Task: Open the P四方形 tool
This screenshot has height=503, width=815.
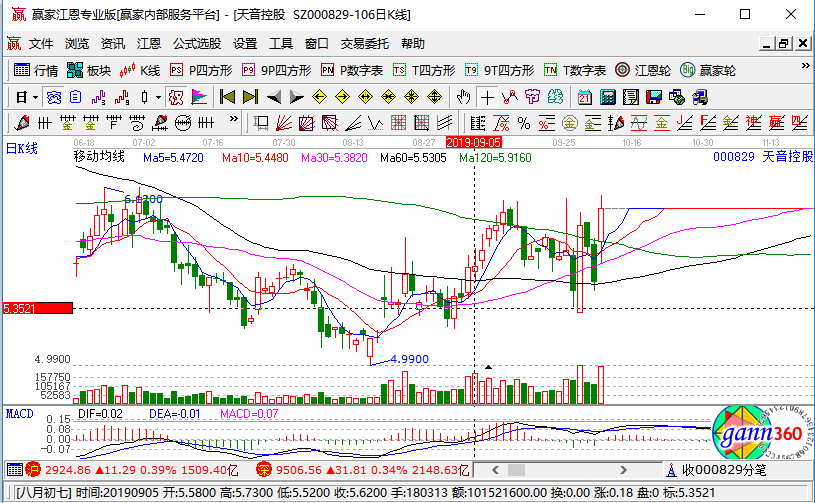Action: [x=201, y=70]
